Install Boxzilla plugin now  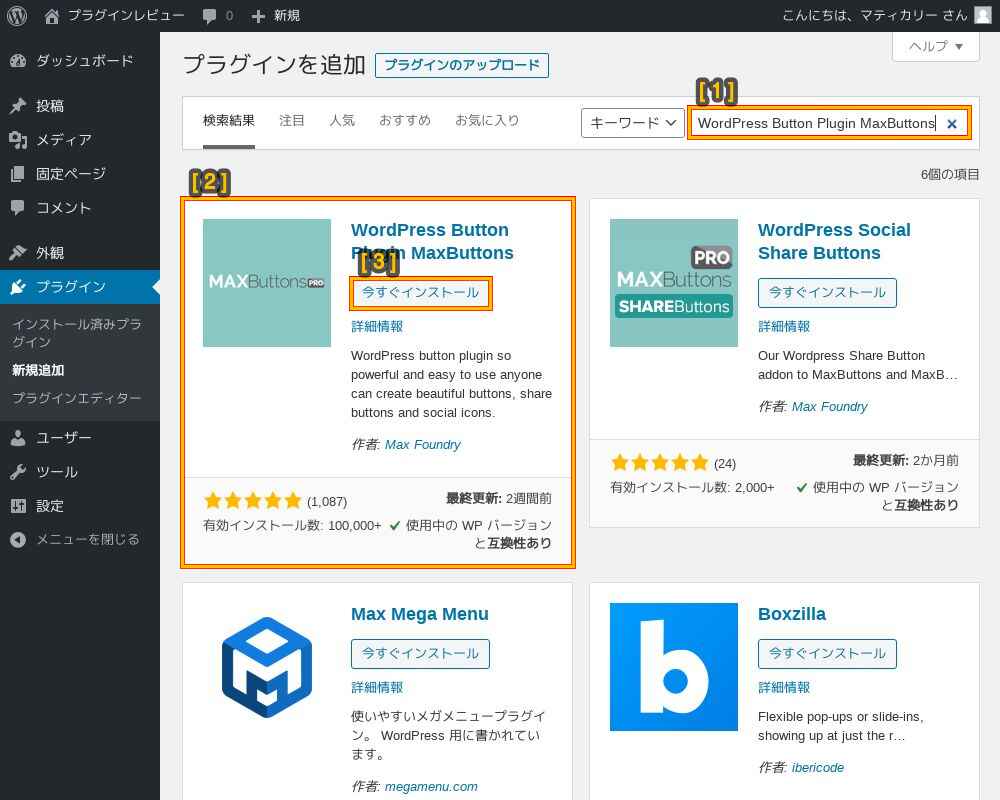click(x=827, y=654)
